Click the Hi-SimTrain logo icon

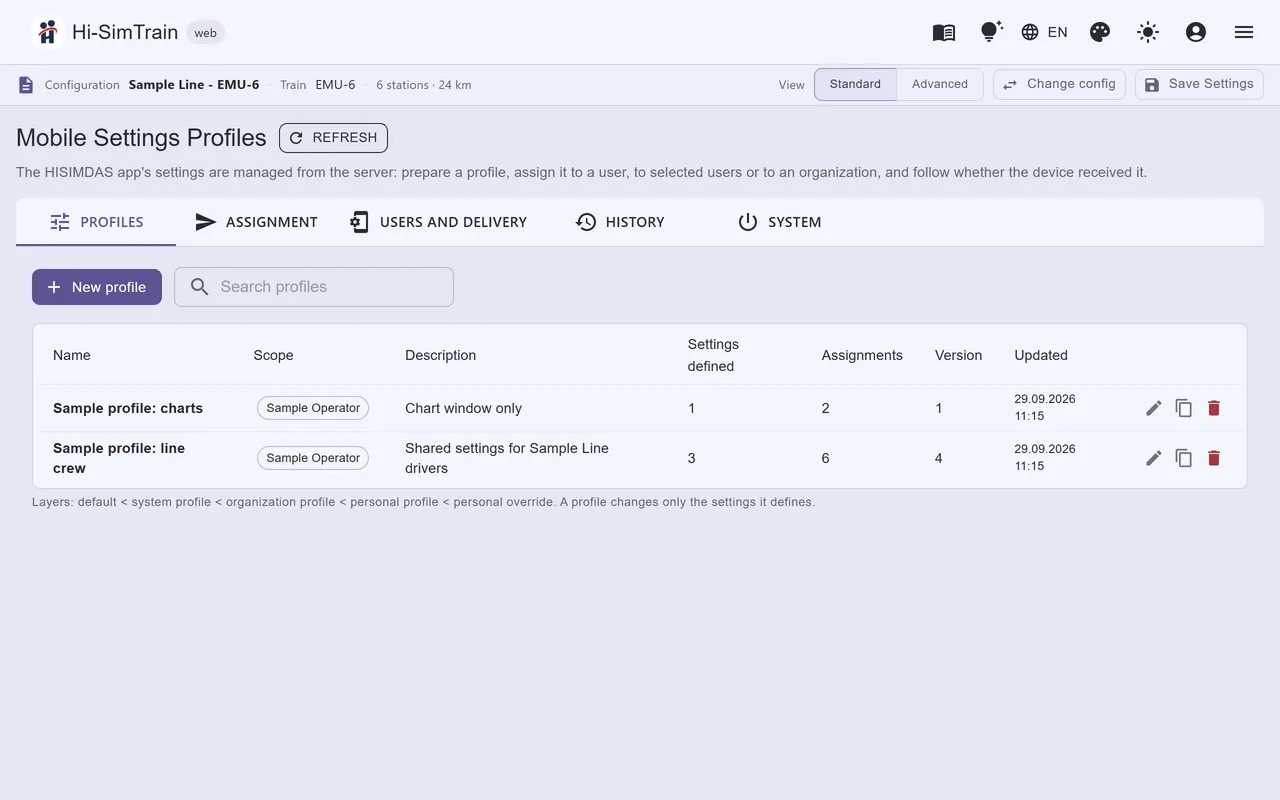click(47, 32)
